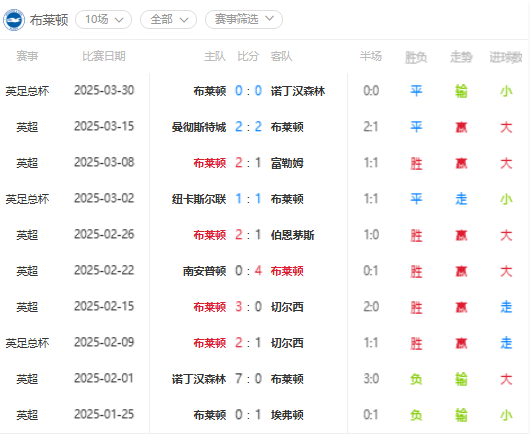Click the 胜负 column header
This screenshot has height=435, width=530.
[416, 57]
